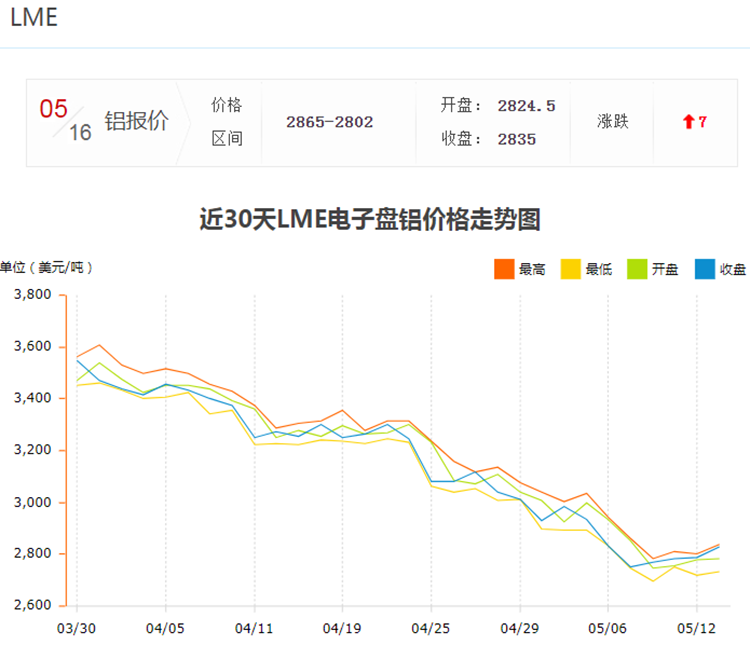Screen dimensions: 750x645
Task: Click the 05/16 date badge
Action: pyautogui.click(x=65, y=121)
